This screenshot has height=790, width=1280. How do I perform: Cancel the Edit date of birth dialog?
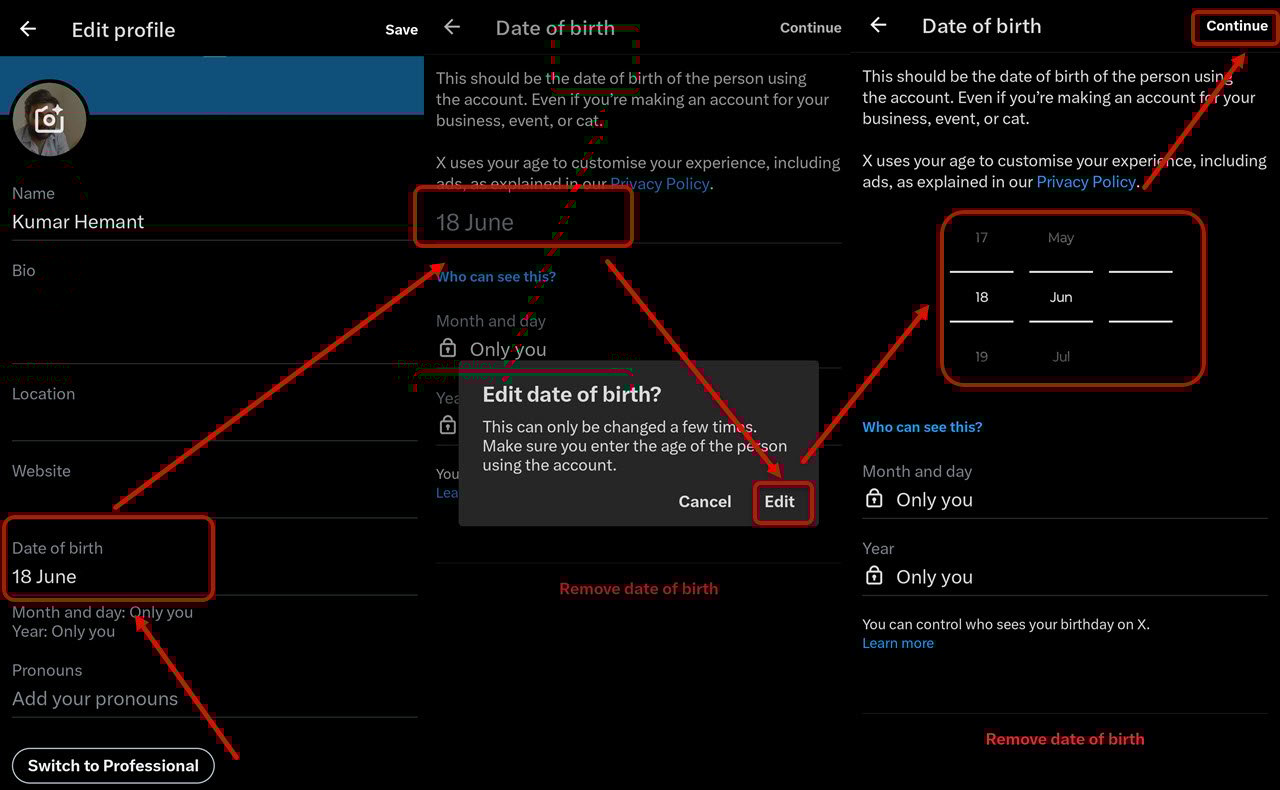point(704,502)
